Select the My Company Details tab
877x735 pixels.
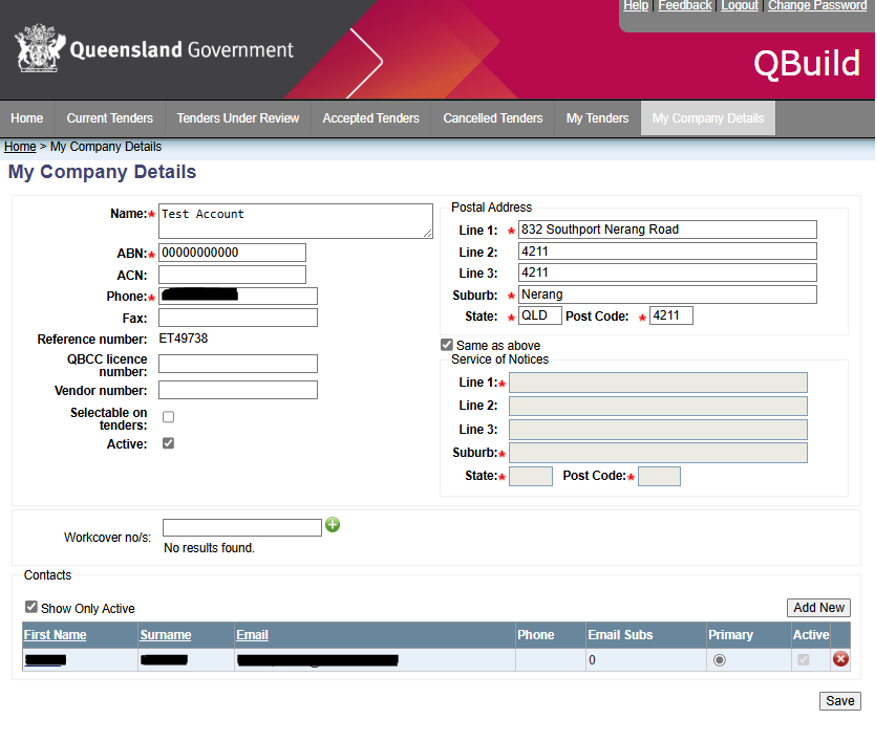(708, 118)
